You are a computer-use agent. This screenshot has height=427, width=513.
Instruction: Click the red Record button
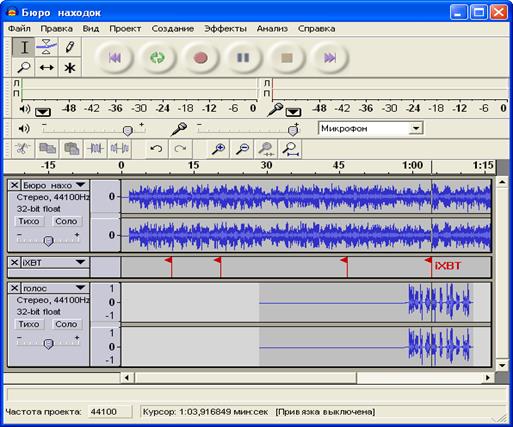(x=200, y=58)
